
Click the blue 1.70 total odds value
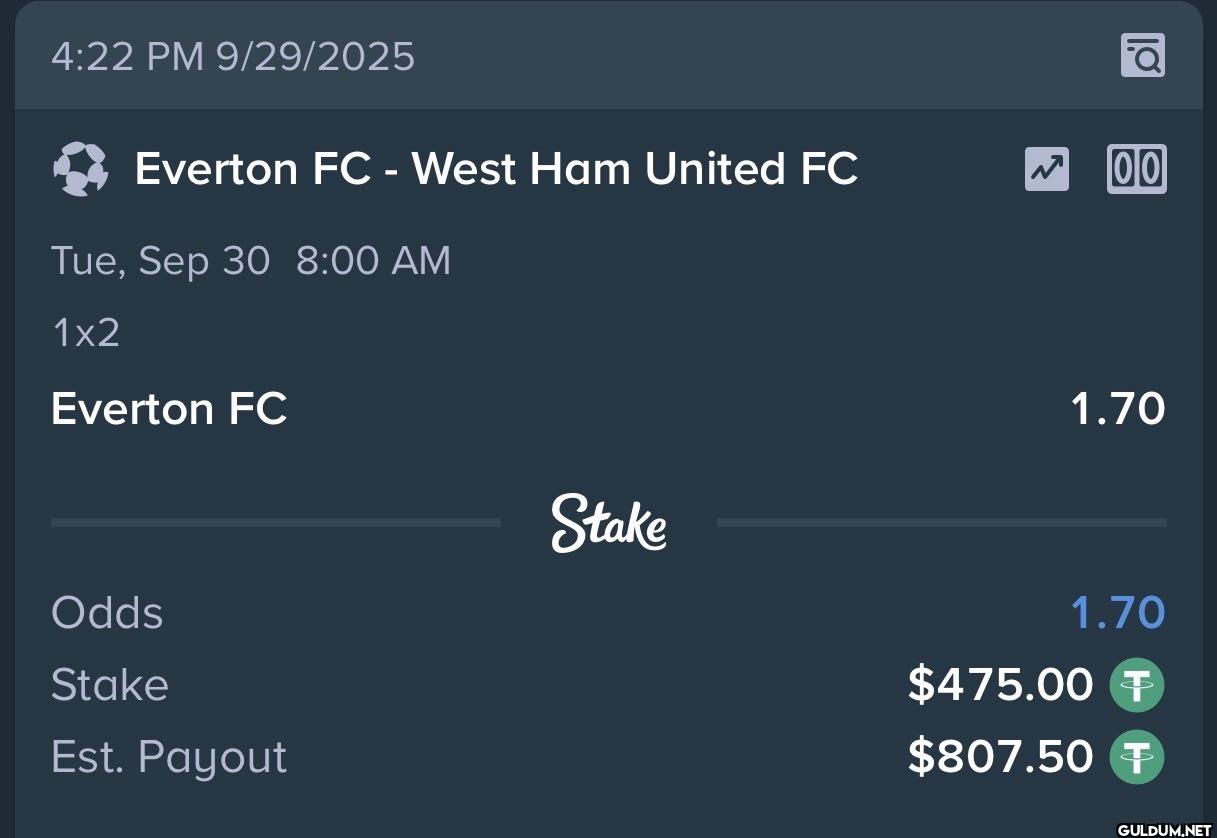1118,613
